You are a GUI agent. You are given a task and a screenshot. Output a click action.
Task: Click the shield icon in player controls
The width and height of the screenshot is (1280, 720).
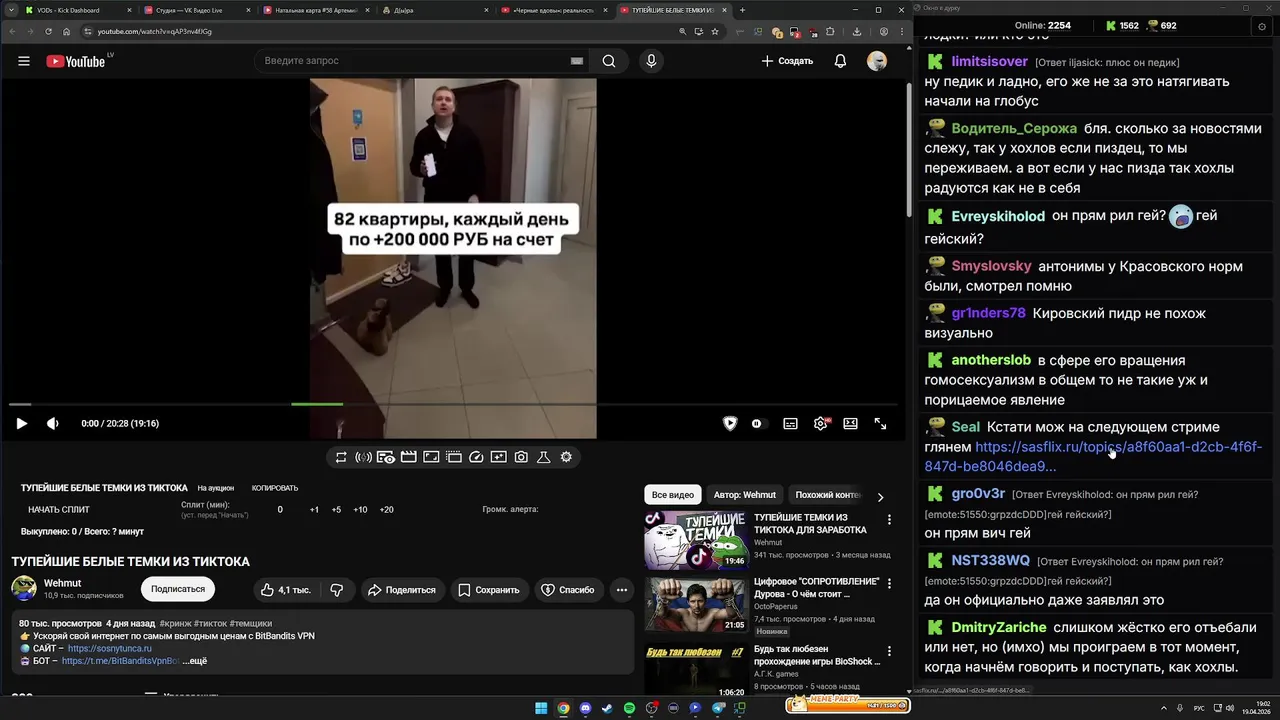click(730, 423)
